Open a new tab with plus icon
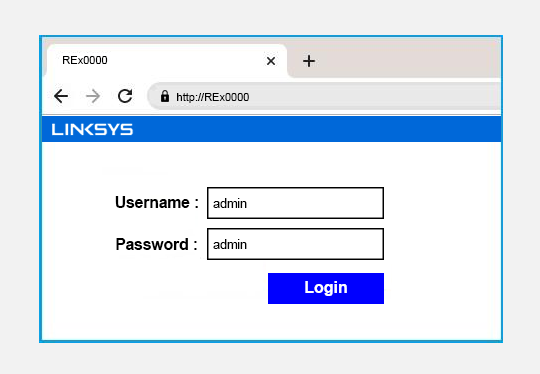This screenshot has width=540, height=374. click(x=309, y=61)
